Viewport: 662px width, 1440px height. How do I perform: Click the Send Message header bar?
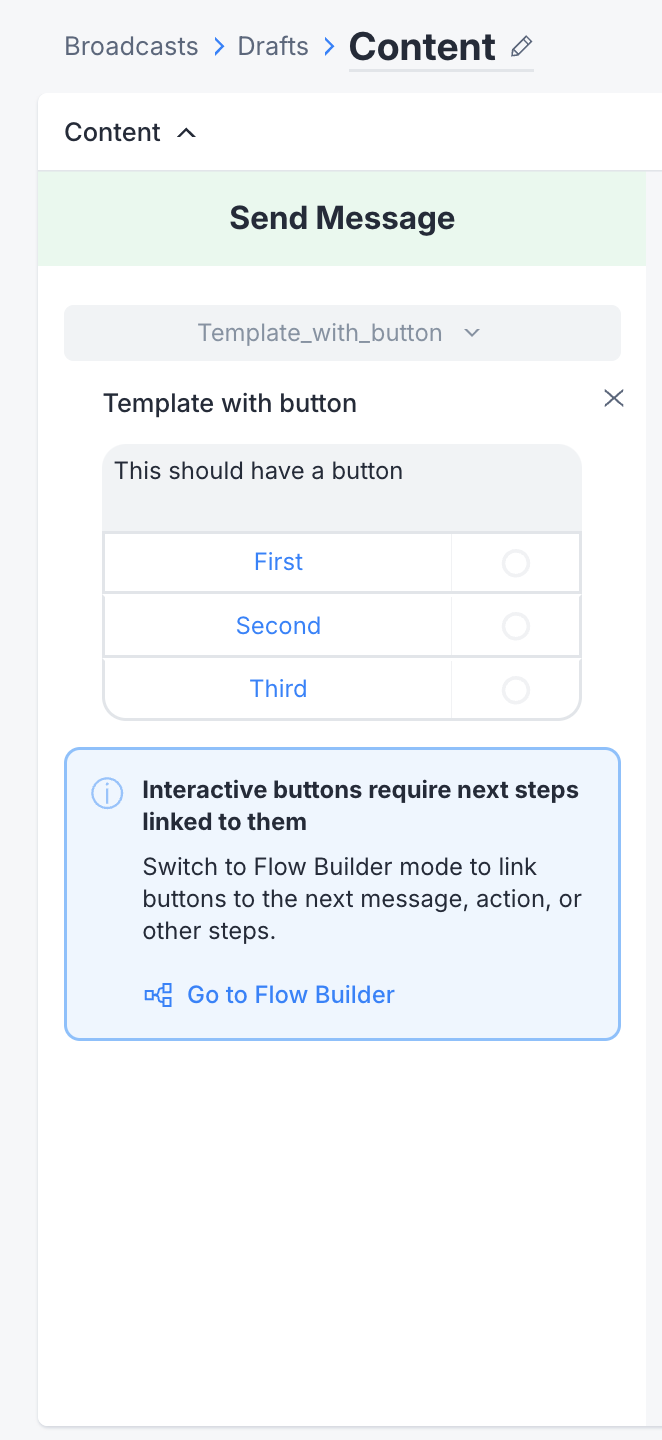coord(342,218)
